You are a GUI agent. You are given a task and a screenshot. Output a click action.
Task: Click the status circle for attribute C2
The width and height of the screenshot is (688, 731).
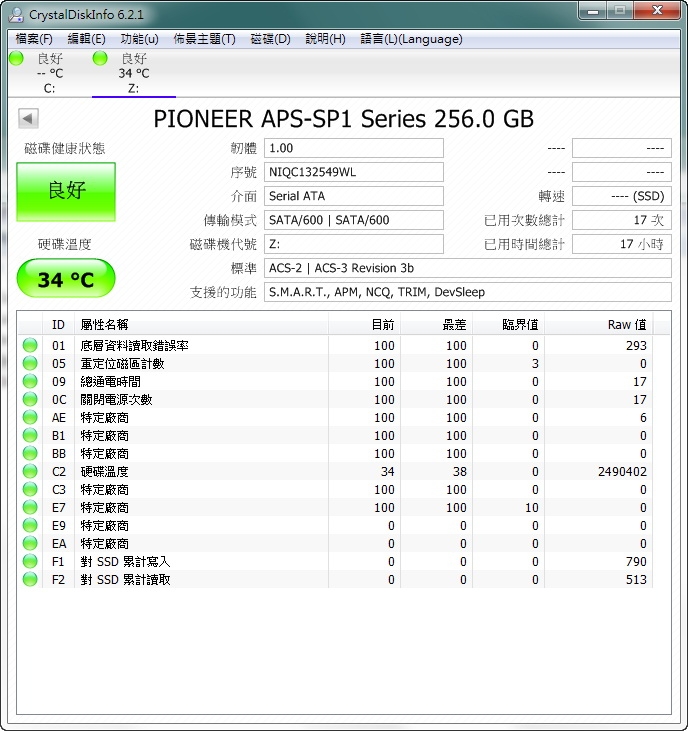pos(30,471)
